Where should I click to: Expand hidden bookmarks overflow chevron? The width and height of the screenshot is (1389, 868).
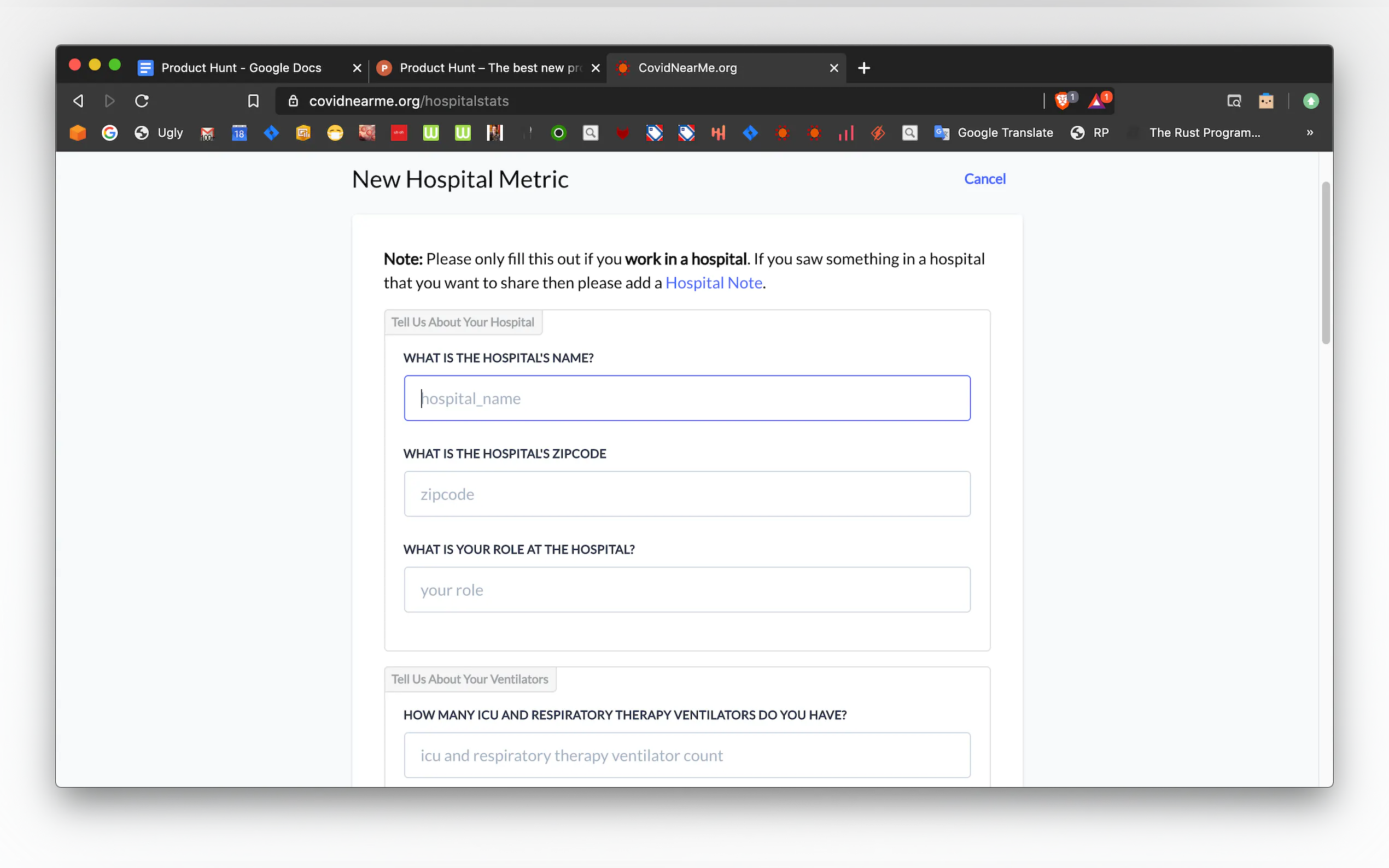[x=1310, y=133]
